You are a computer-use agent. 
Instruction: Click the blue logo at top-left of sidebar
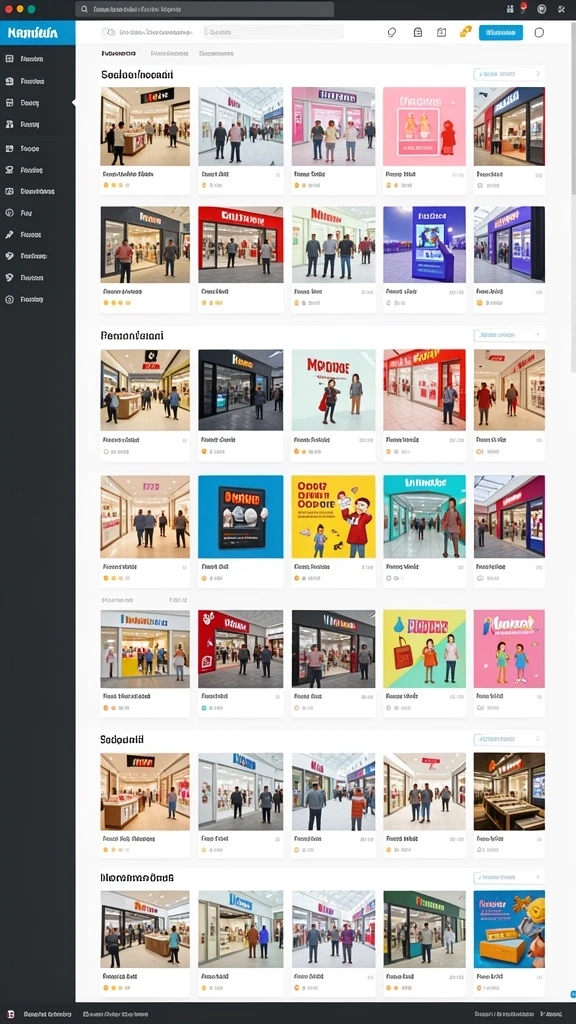pos(37,32)
